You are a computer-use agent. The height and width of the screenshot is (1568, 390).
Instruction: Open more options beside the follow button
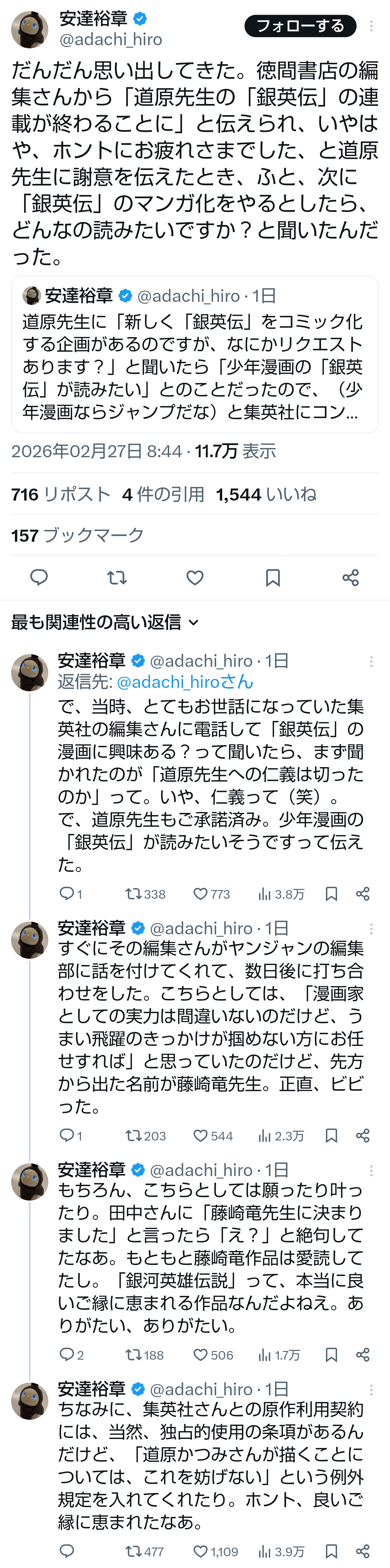pos(371,26)
